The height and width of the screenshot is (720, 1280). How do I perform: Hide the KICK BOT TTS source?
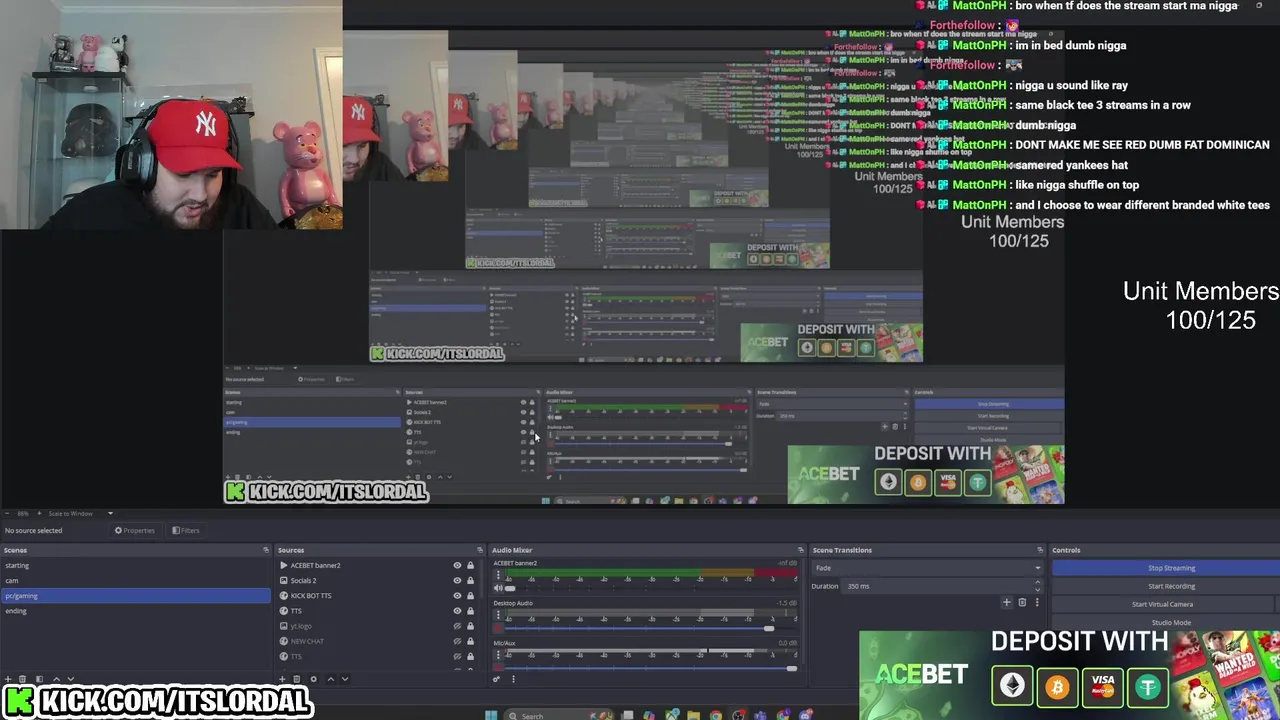[x=457, y=596]
